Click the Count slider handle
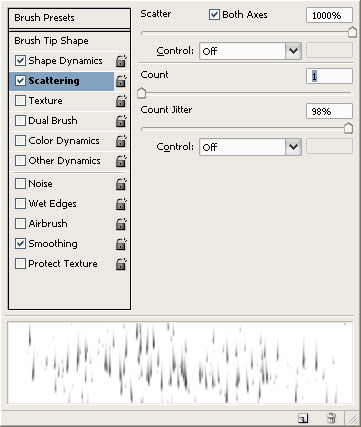This screenshot has width=361, height=427. (142, 93)
